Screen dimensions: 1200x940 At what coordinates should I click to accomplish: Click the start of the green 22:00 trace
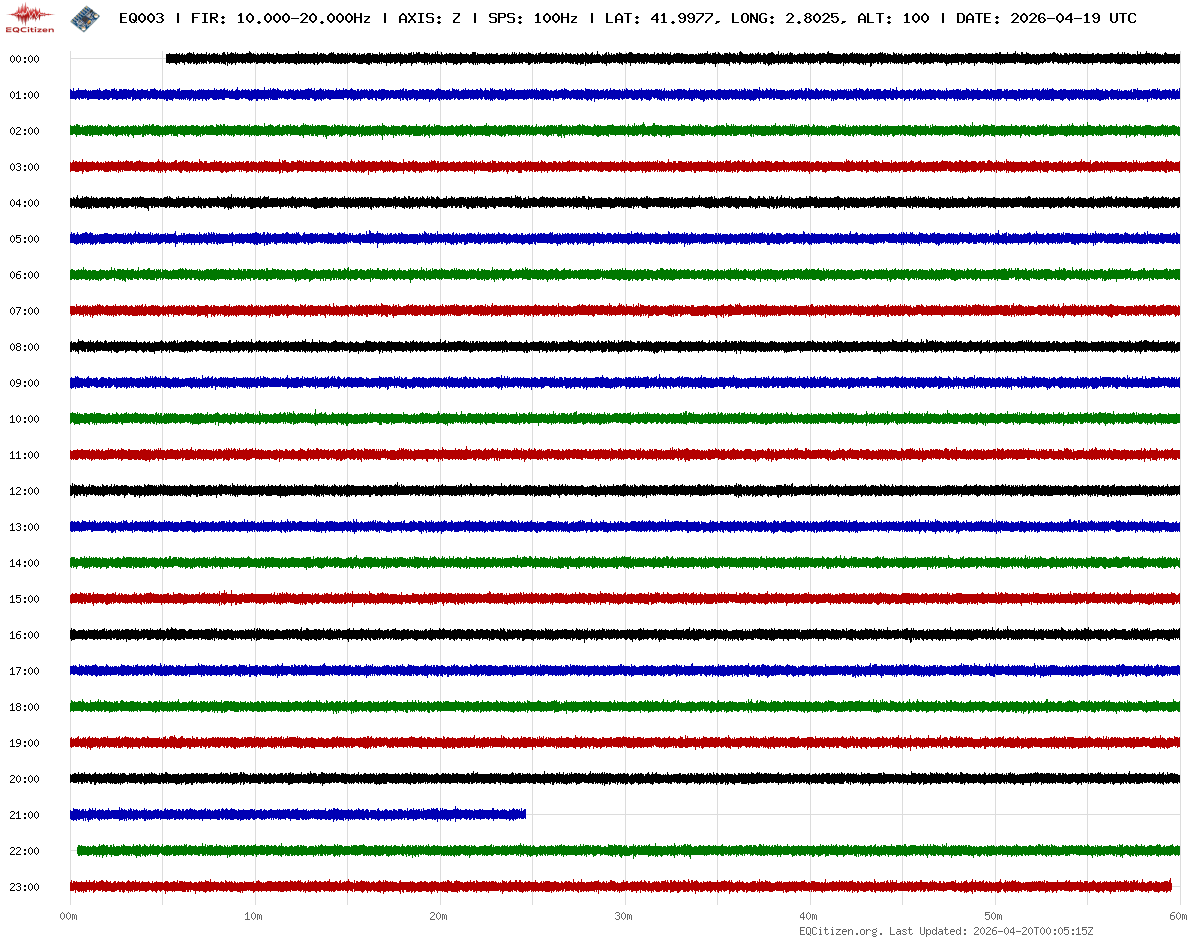(80, 850)
